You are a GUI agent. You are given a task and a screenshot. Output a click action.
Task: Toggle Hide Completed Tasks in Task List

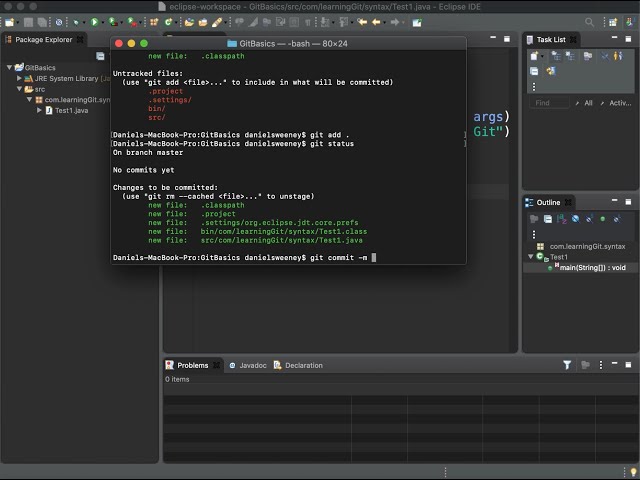[605, 56]
